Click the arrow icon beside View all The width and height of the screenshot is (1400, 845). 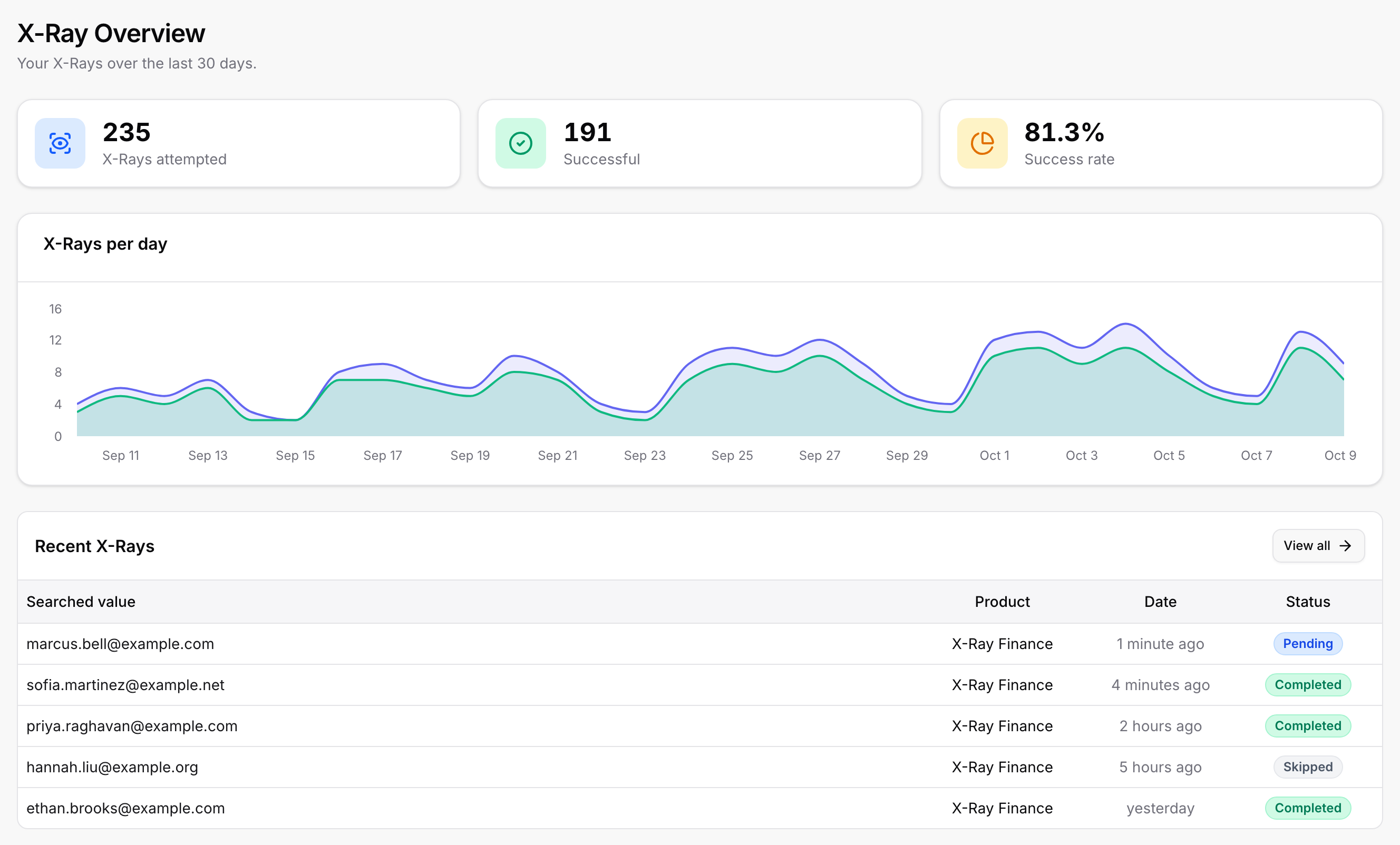tap(1345, 546)
